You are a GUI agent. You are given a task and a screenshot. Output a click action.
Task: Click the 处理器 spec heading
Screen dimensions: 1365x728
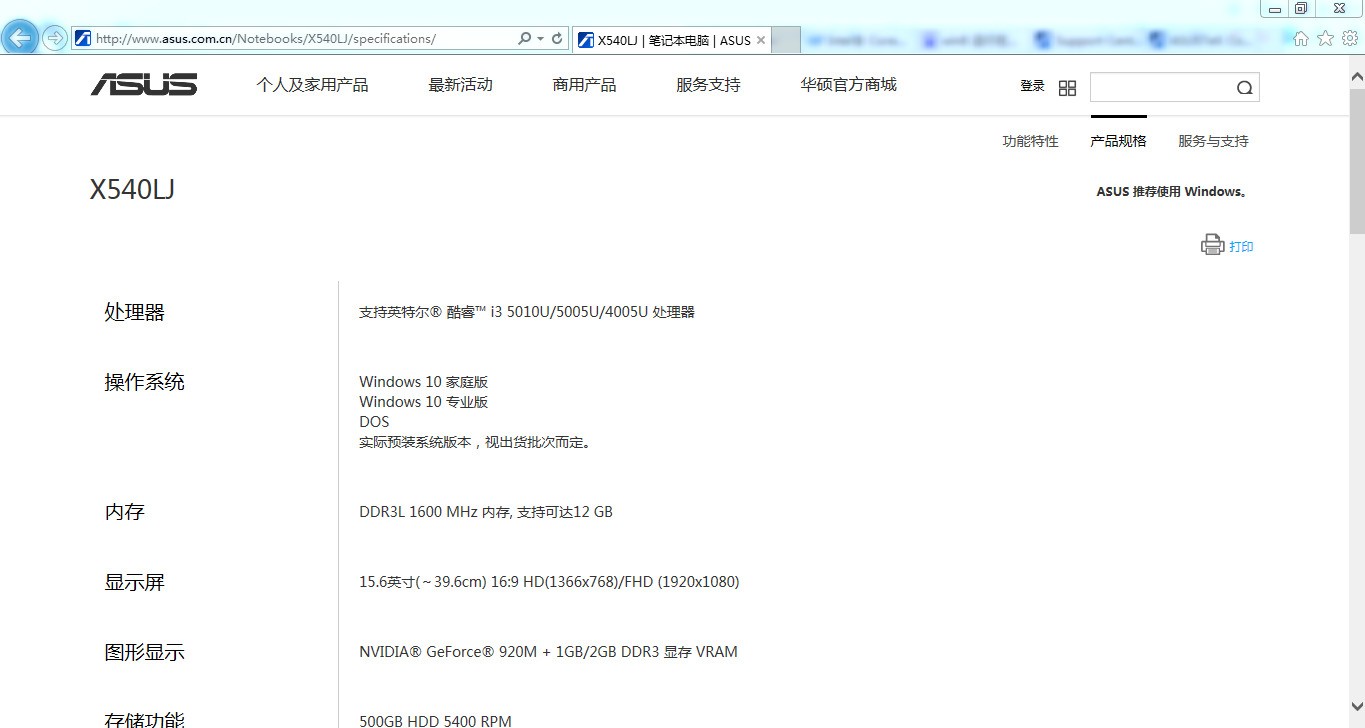[134, 312]
